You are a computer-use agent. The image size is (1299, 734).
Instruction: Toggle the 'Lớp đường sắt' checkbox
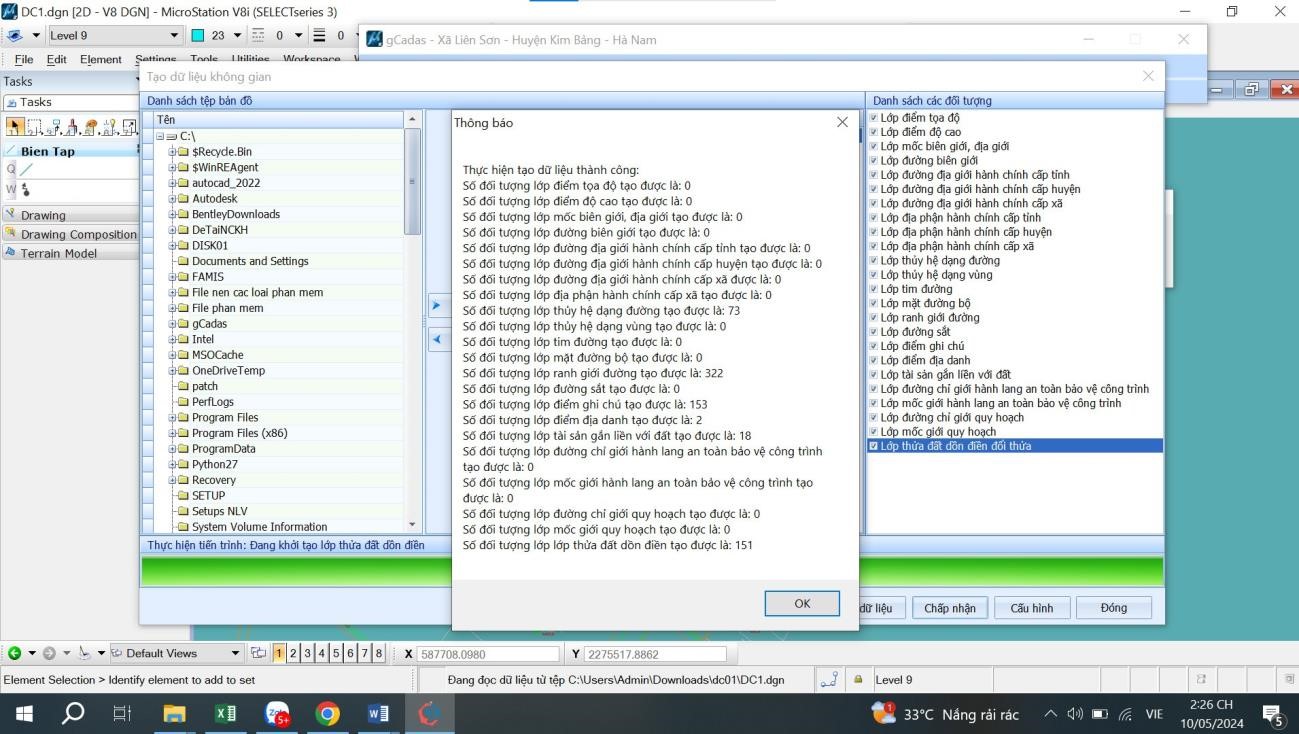pyautogui.click(x=874, y=332)
